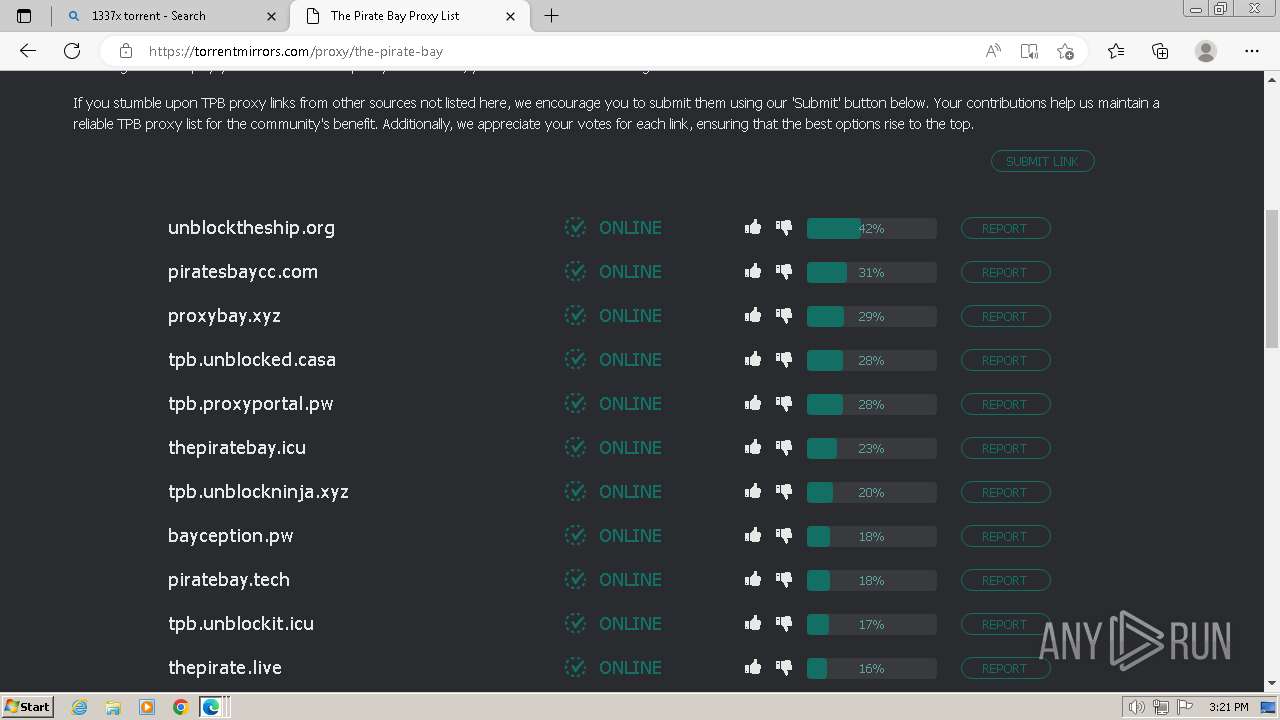Viewport: 1280px width, 720px height.
Task: Downvote unblocktheship.org with thumbs down
Action: [x=784, y=228]
